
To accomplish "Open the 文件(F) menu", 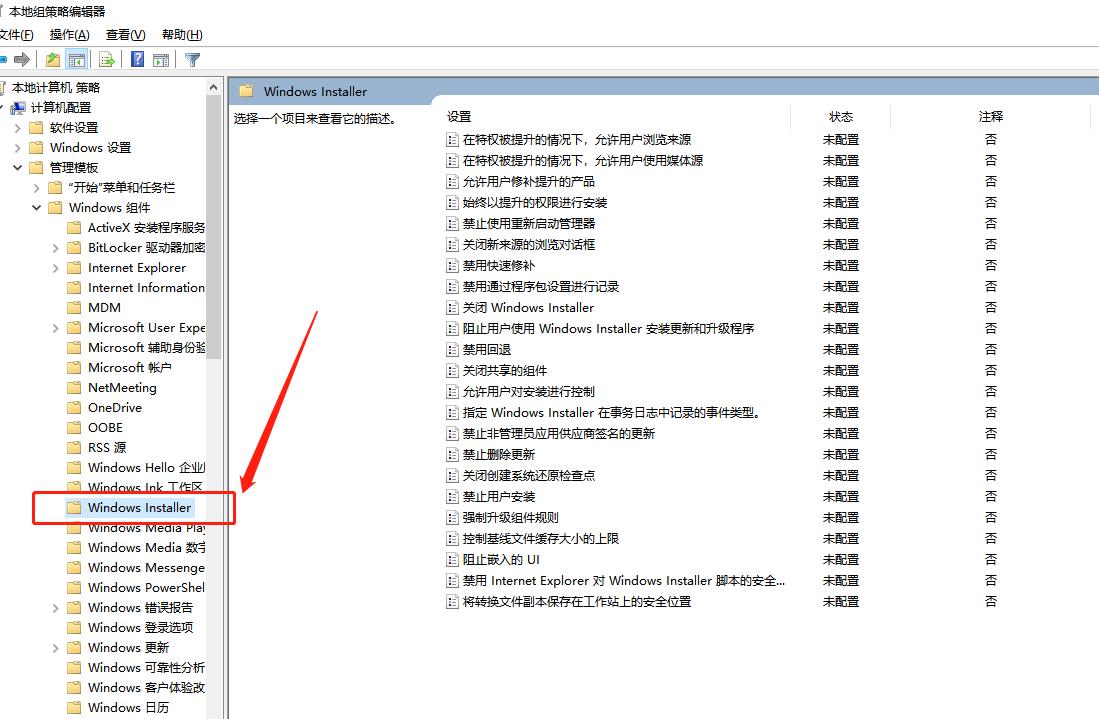I will click(x=16, y=34).
